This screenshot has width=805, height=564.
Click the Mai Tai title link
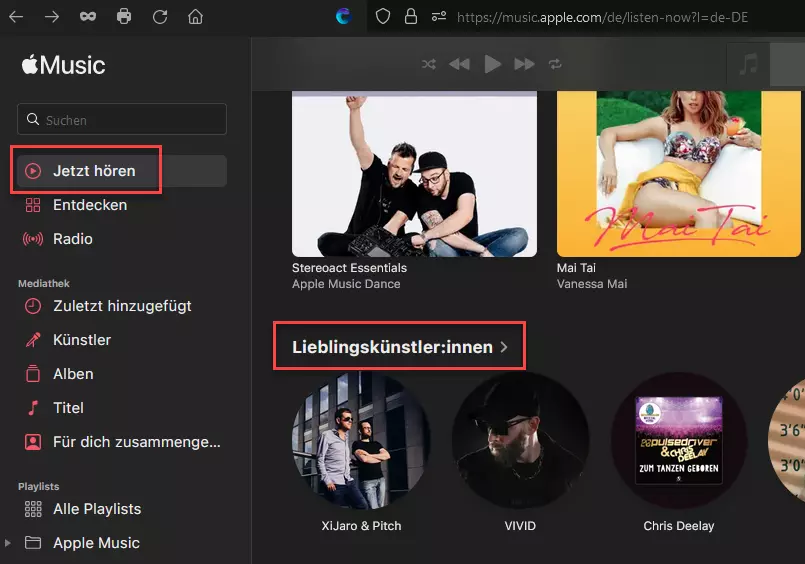pos(576,268)
